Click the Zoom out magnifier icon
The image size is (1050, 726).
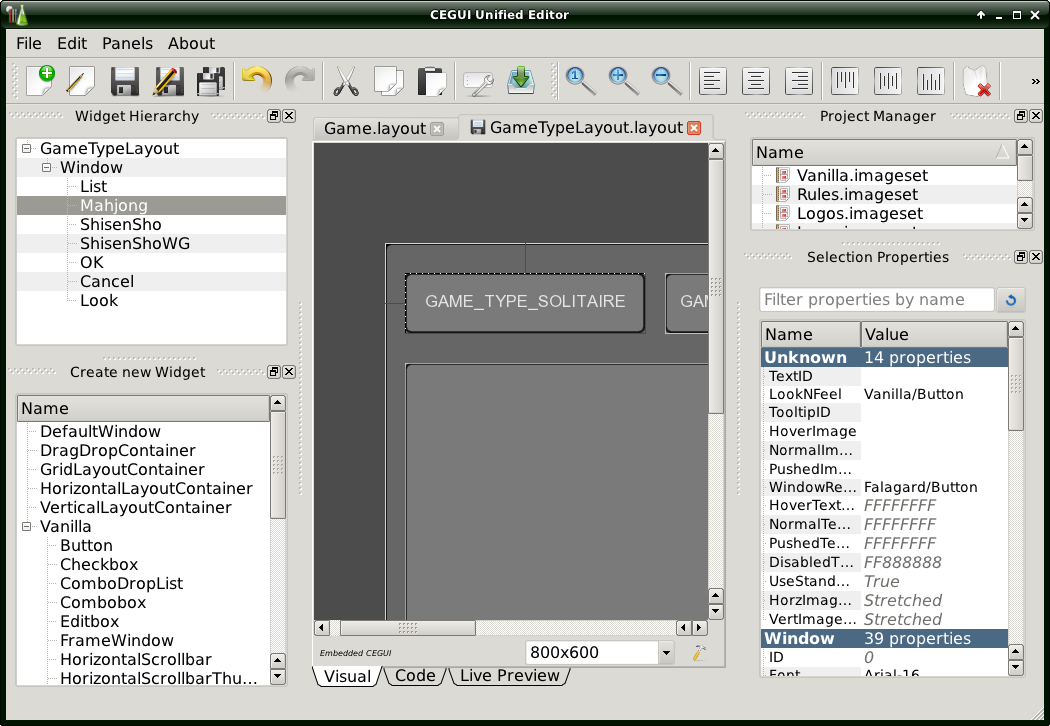coord(666,80)
